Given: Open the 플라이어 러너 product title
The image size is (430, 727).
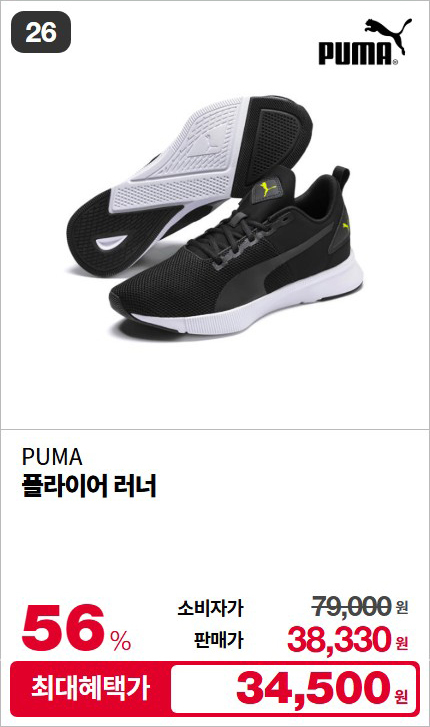Looking at the screenshot, I should click(90, 485).
